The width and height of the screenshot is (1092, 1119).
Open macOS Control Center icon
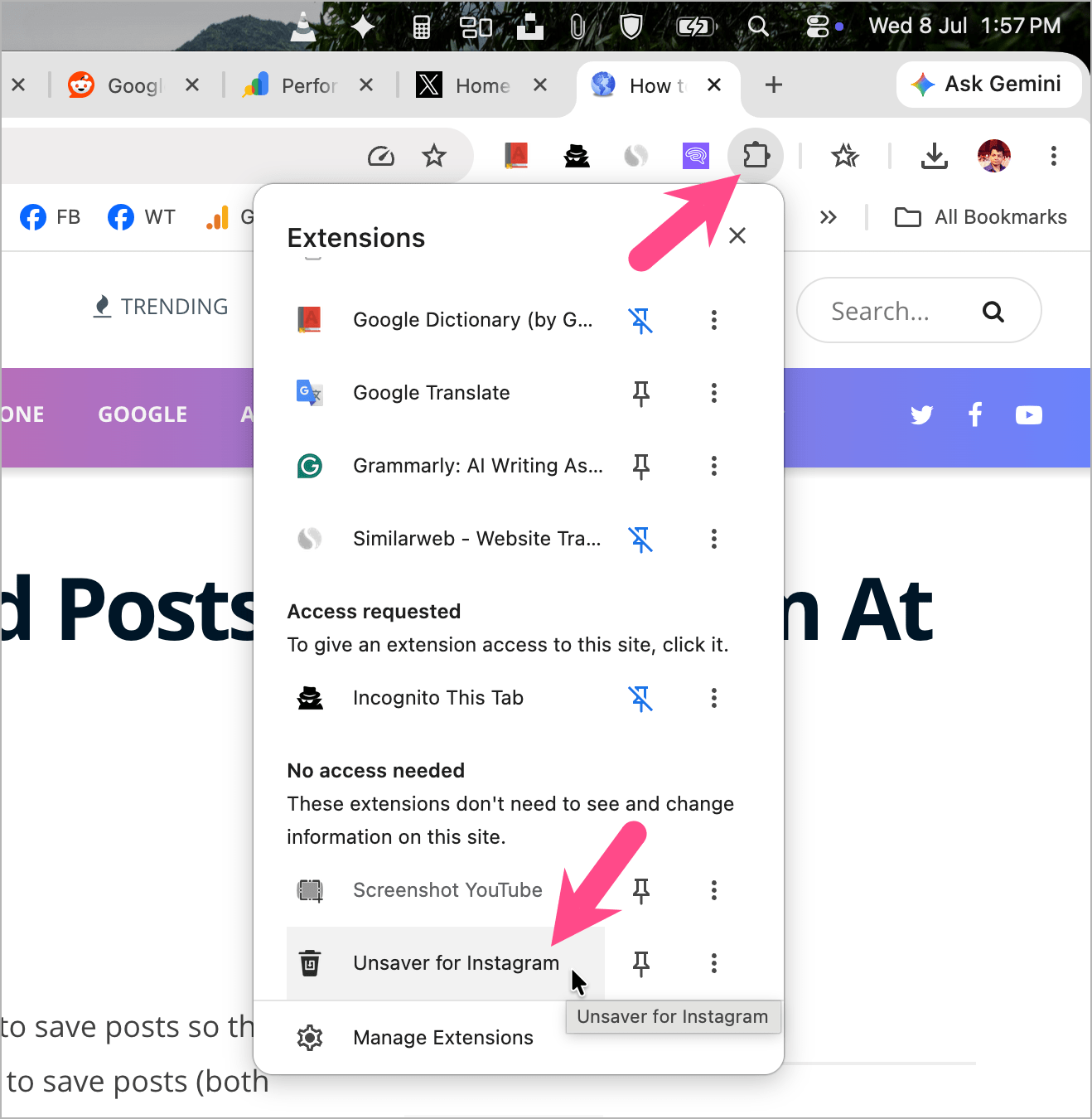[817, 27]
